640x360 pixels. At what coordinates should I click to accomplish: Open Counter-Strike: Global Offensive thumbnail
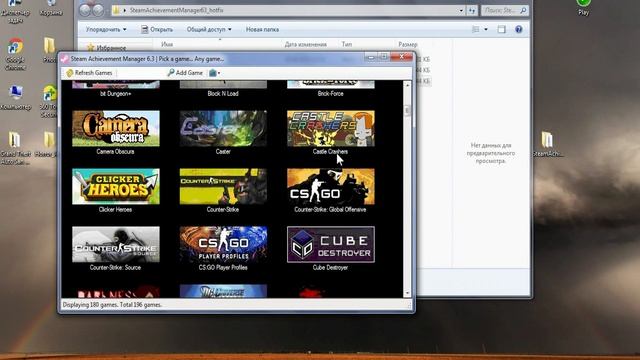pyautogui.click(x=331, y=187)
